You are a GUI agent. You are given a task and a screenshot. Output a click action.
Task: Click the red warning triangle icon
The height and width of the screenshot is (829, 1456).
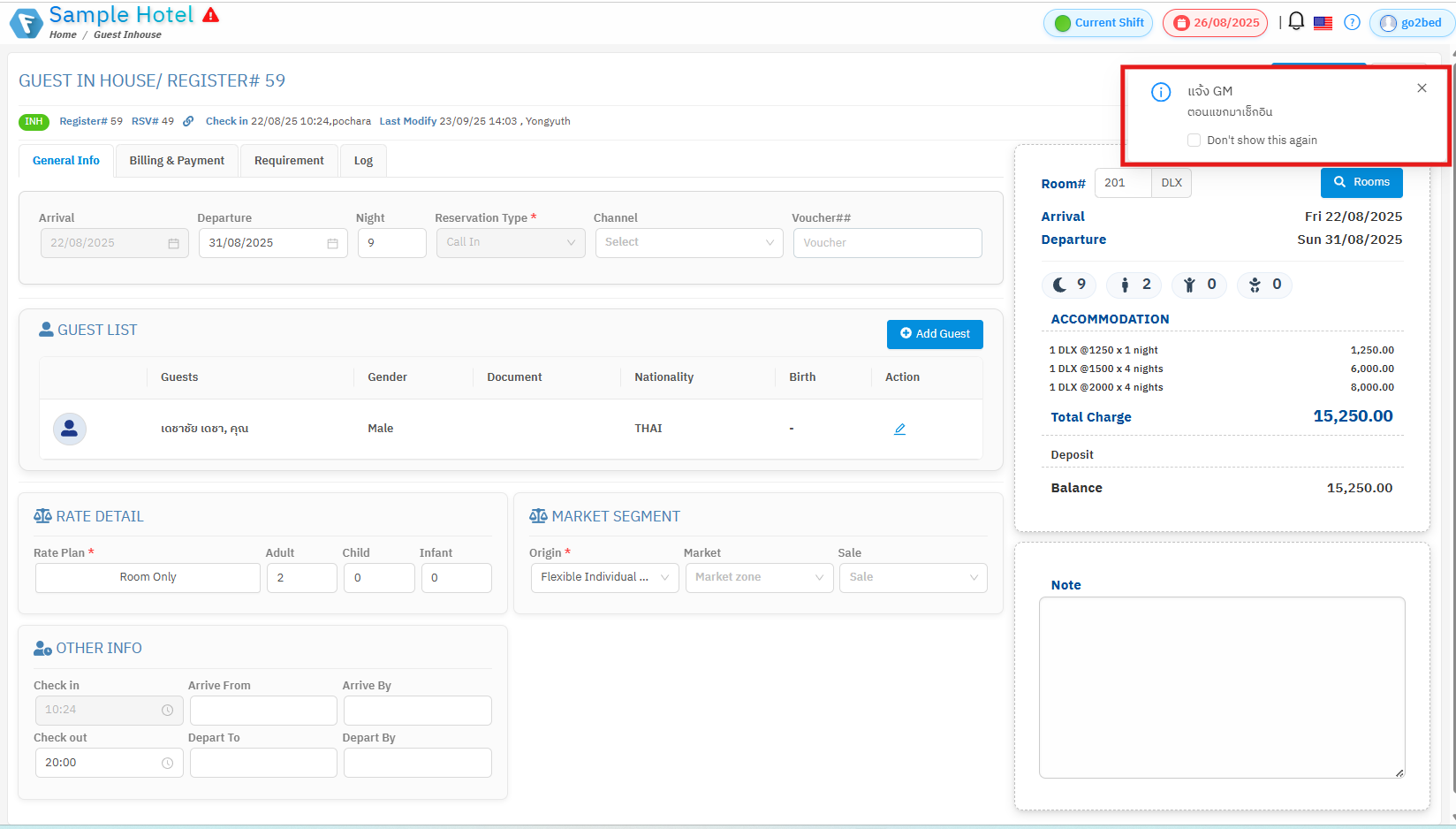click(210, 15)
